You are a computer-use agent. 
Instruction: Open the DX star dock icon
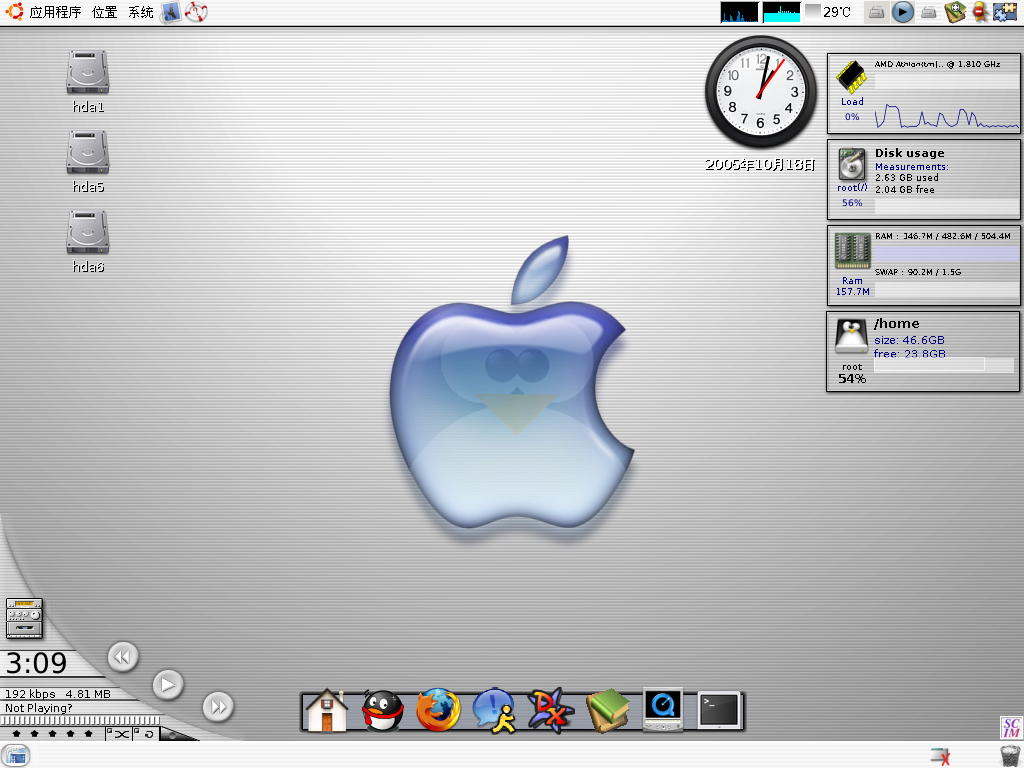point(551,710)
